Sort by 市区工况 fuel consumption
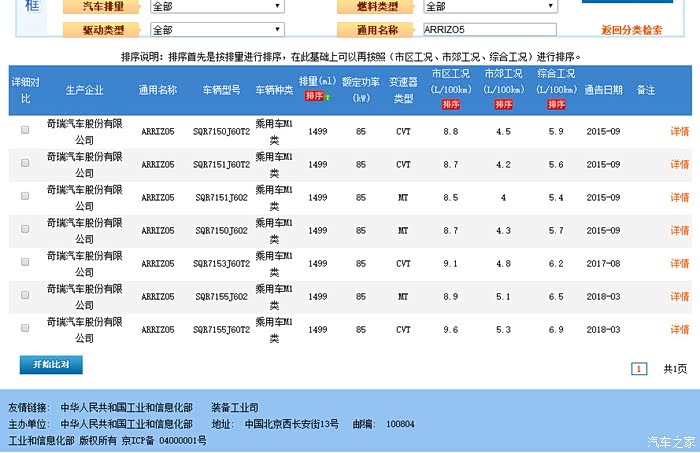The width and height of the screenshot is (700, 453). point(450,104)
